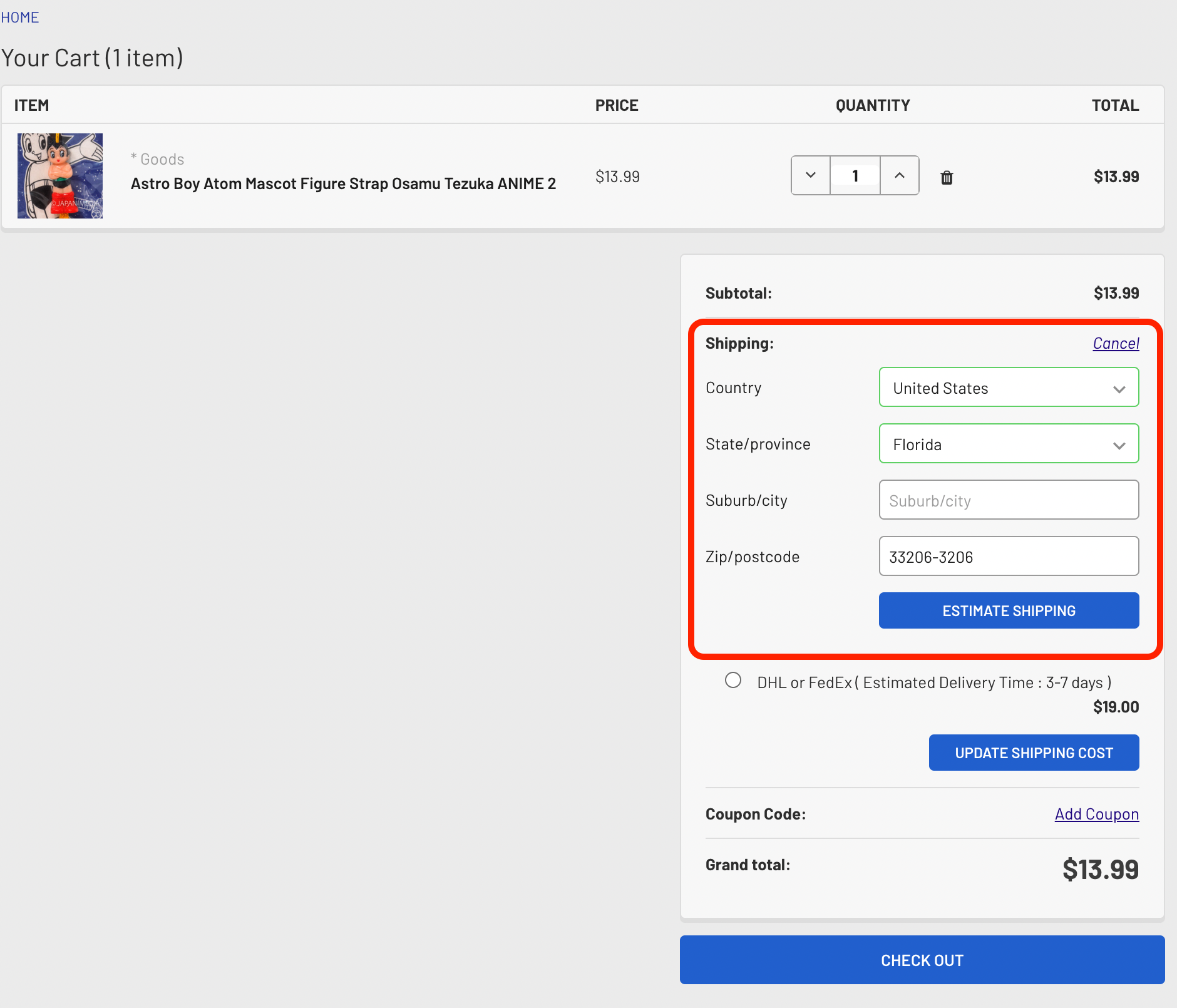1177x1008 pixels.
Task: Select the DHL or FedEx shipping option
Action: 733,681
